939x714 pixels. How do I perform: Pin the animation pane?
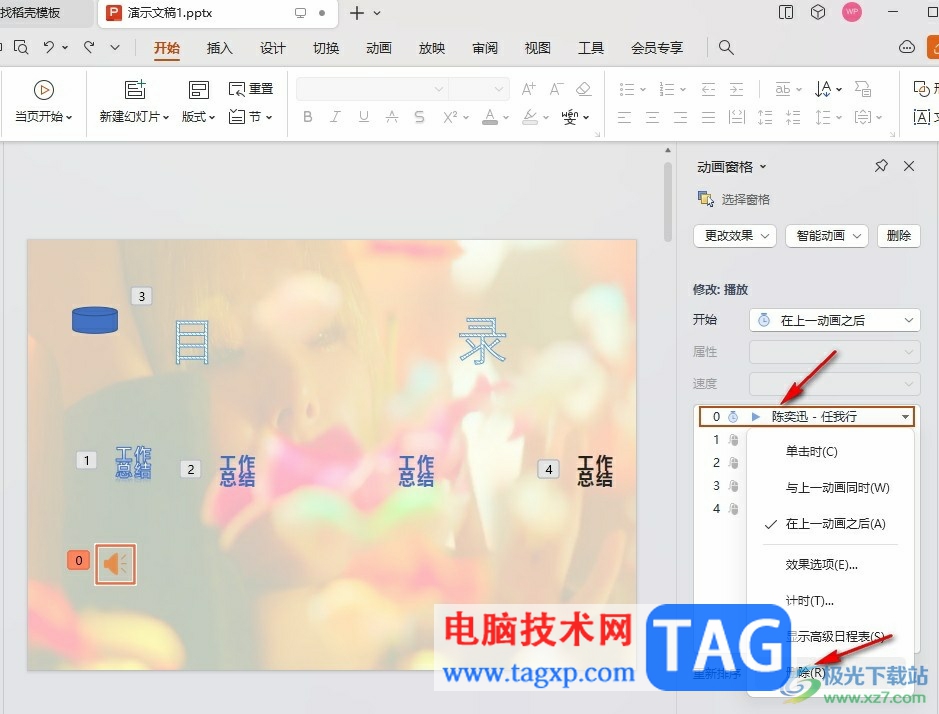pyautogui.click(x=881, y=166)
